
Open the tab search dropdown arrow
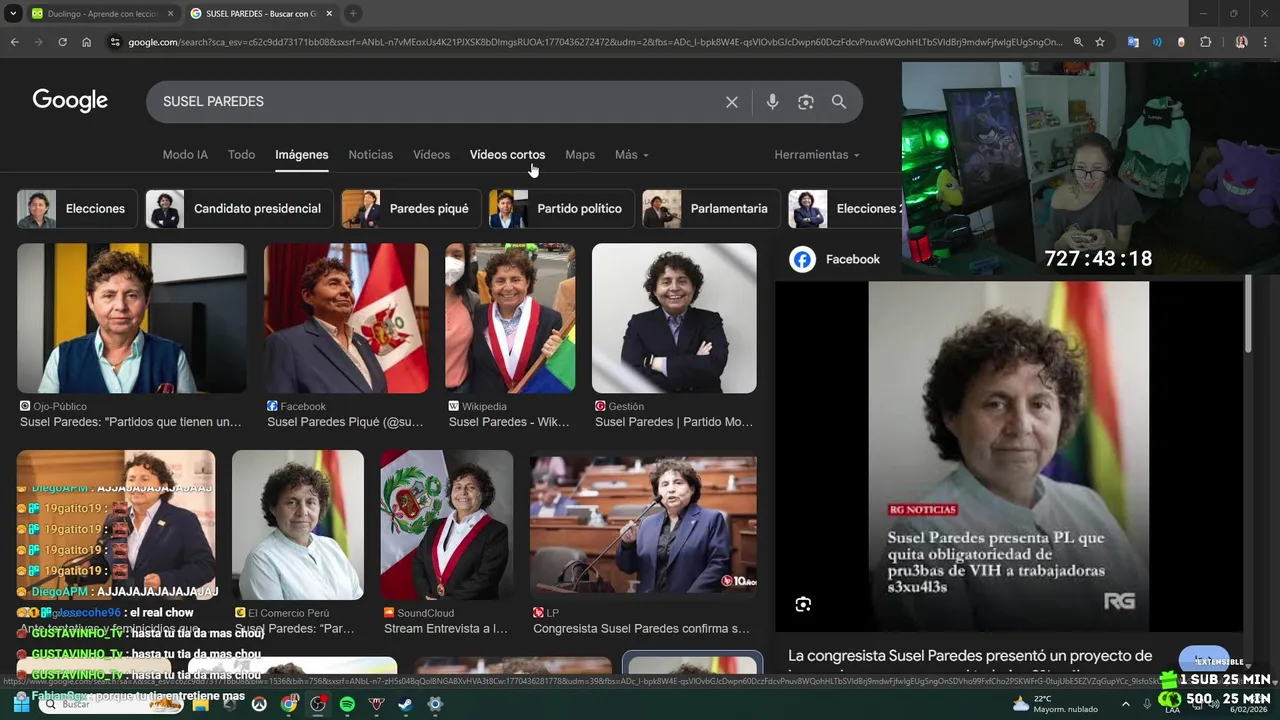pos(13,13)
